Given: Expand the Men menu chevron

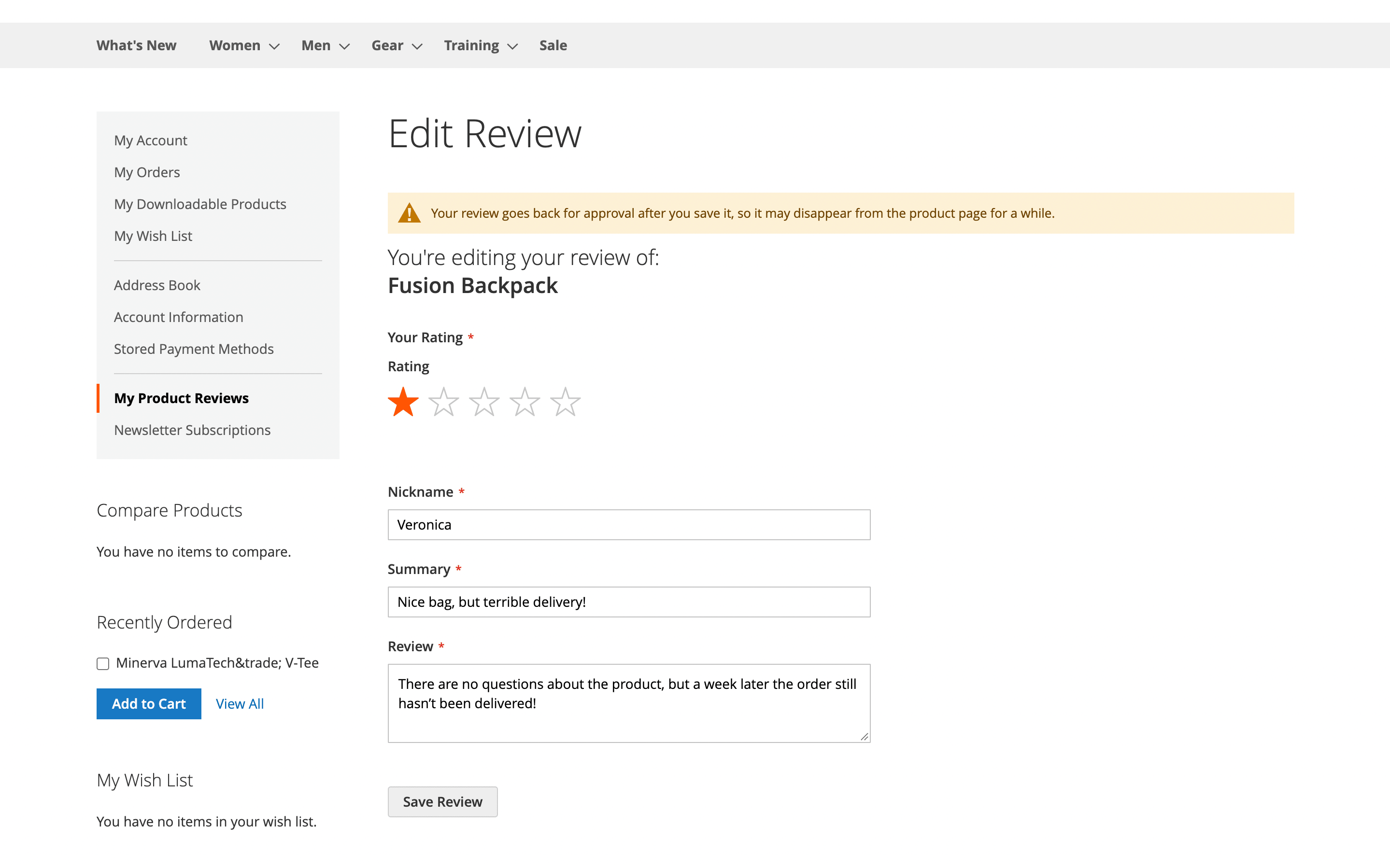Looking at the screenshot, I should tap(344, 46).
